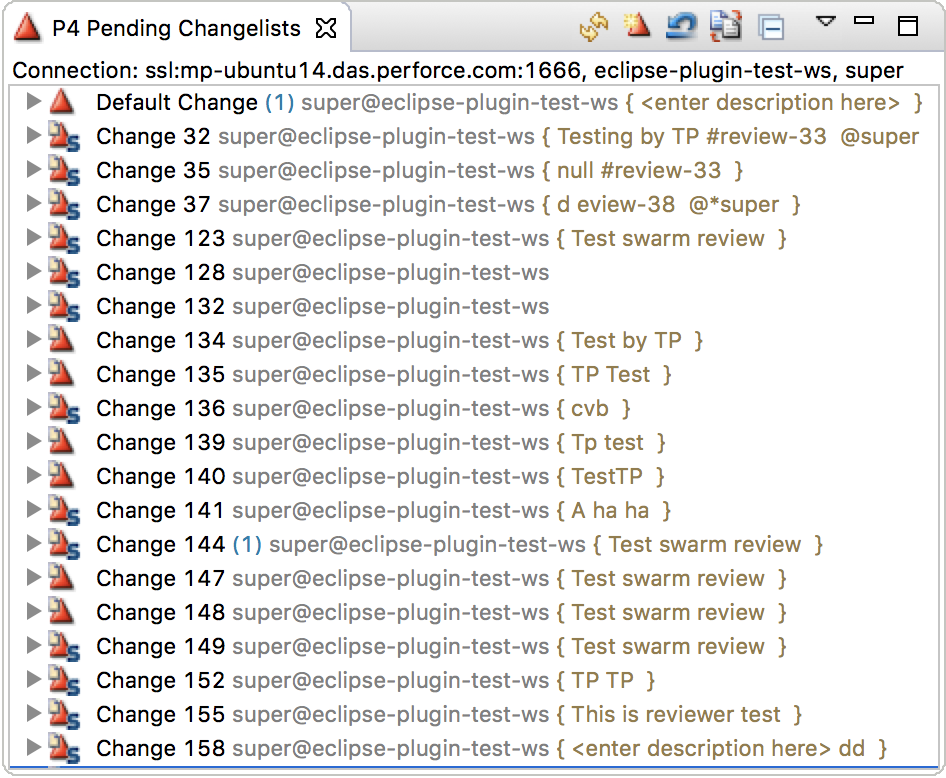Click the shelved icon of Change 32

coord(64,137)
